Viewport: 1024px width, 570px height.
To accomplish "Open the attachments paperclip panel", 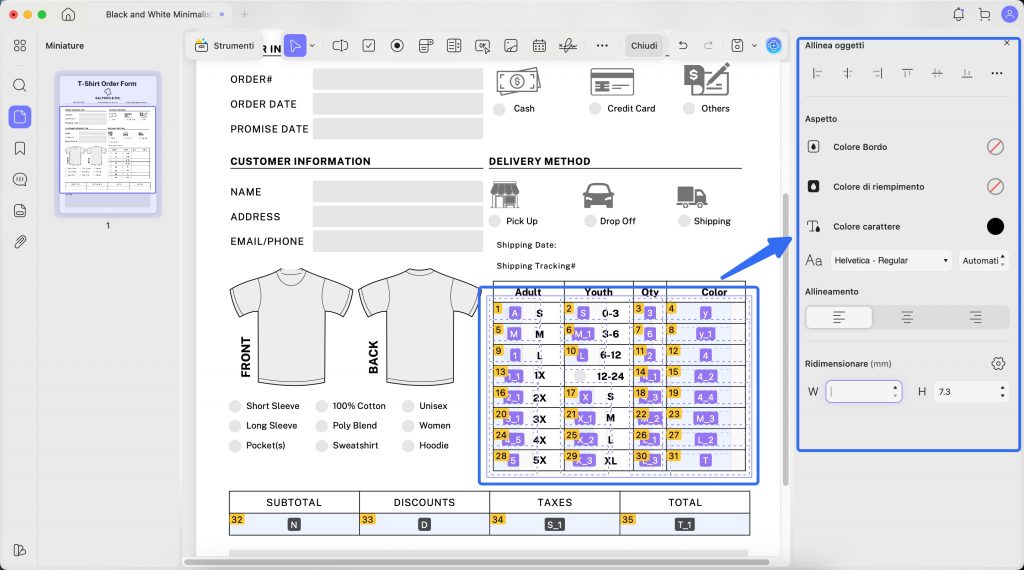I will point(20,242).
